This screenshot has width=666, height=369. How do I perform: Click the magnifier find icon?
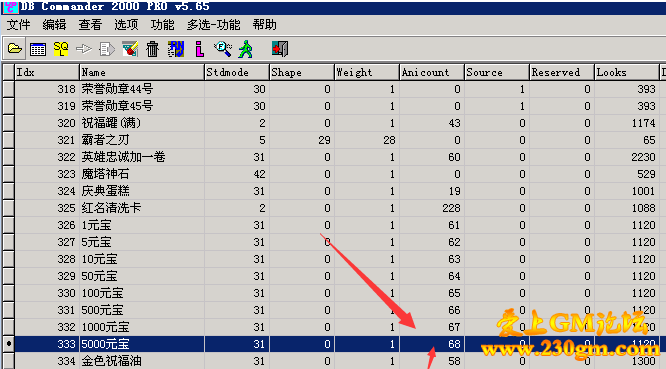tap(223, 49)
